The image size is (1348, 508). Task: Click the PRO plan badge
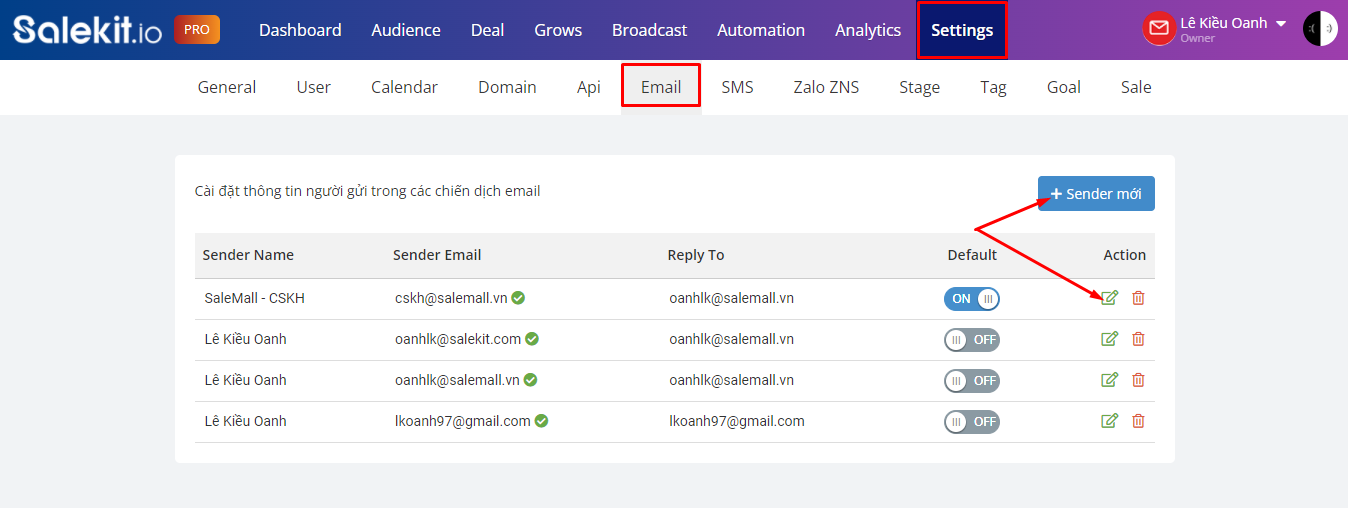point(197,30)
